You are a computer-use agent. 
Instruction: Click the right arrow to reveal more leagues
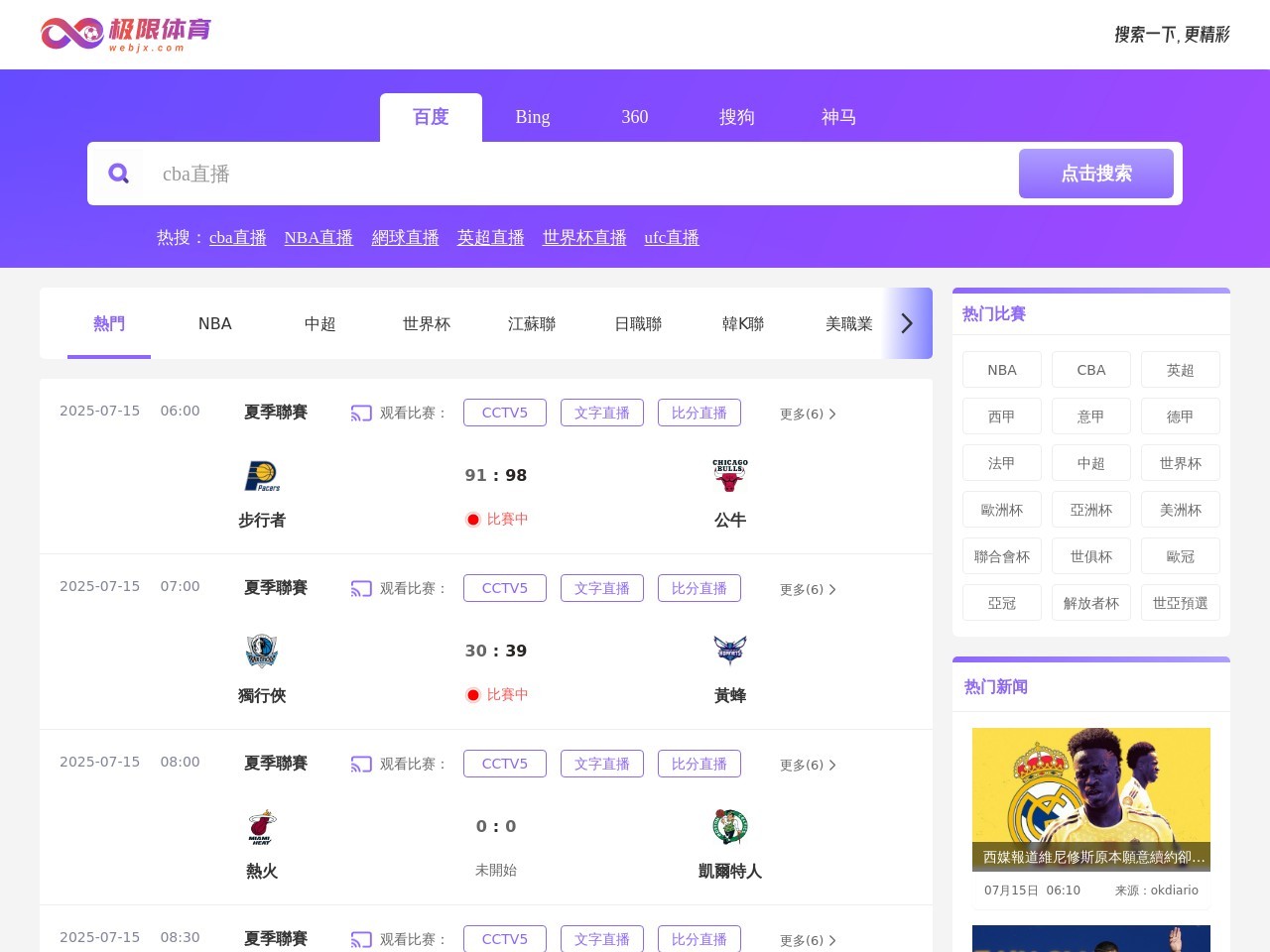click(x=905, y=323)
